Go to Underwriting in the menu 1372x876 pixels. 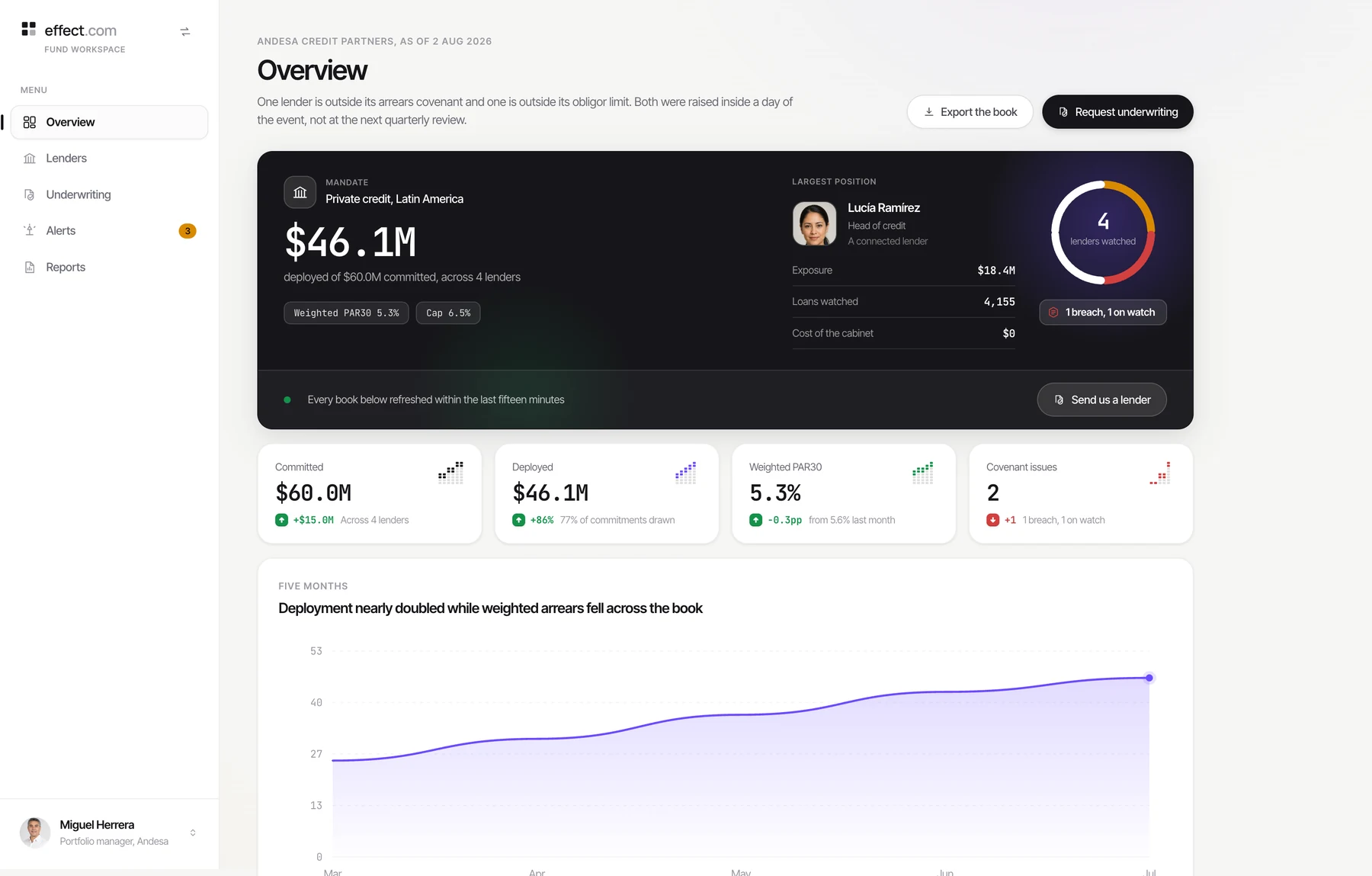[109, 194]
